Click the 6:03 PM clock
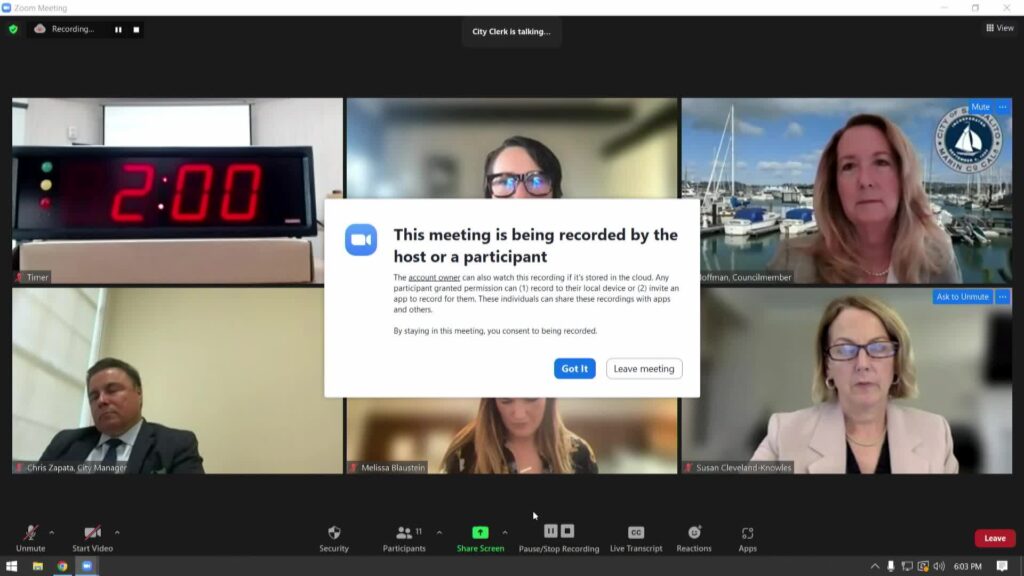 [x=967, y=566]
